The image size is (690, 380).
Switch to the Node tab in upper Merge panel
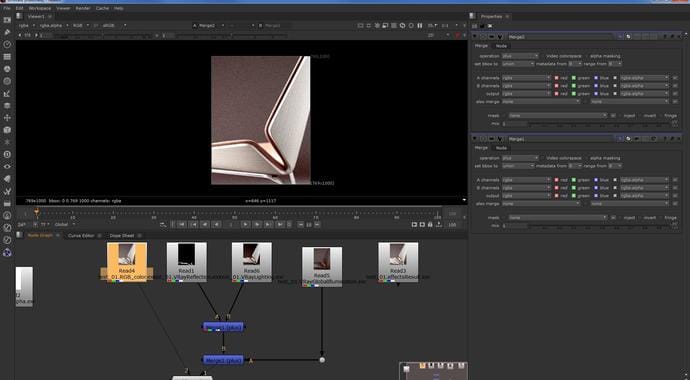point(501,46)
